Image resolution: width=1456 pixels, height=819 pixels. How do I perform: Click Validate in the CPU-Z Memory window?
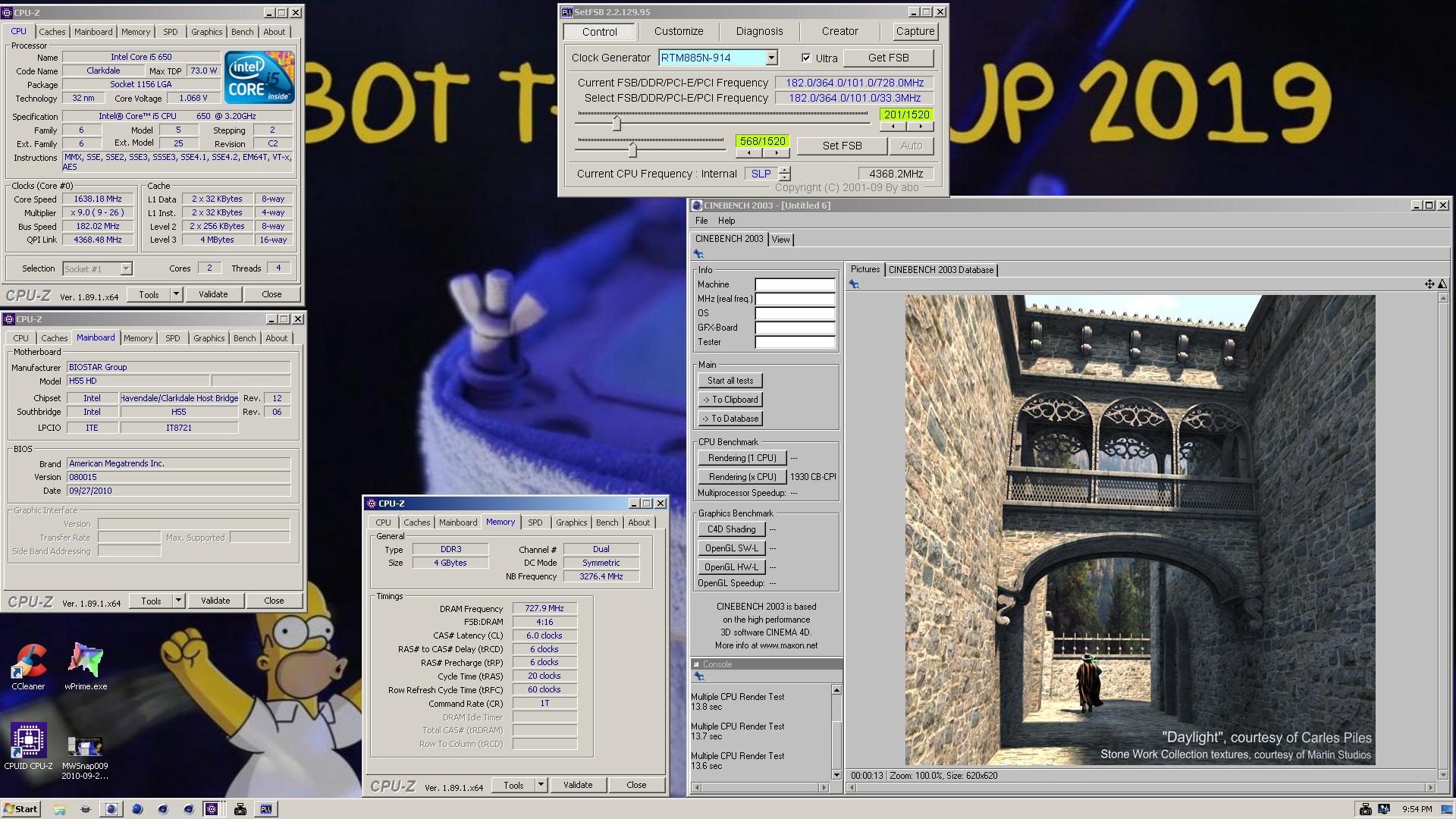(x=578, y=785)
